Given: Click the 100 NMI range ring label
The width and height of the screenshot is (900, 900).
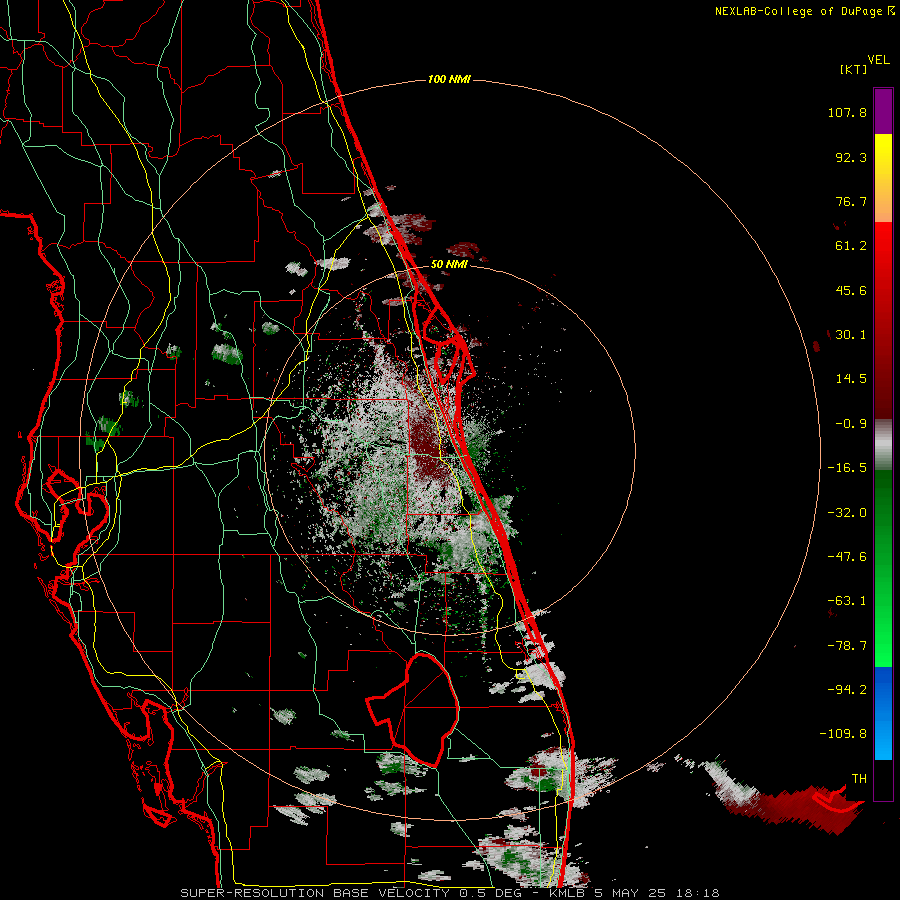Looking at the screenshot, I should (449, 79).
